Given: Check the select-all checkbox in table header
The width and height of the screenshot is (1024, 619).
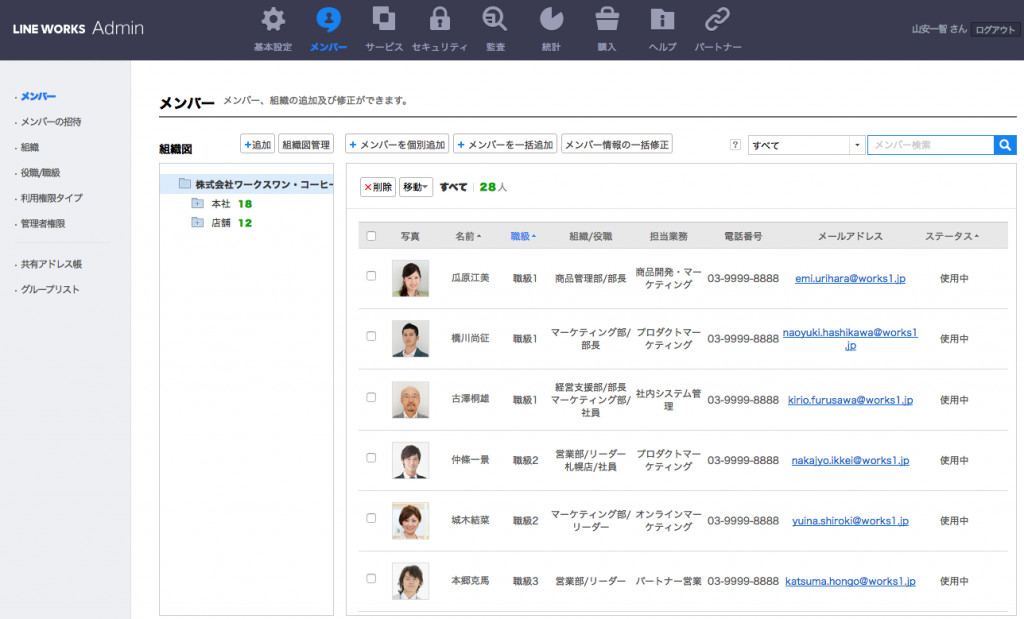Looking at the screenshot, I should [x=371, y=236].
